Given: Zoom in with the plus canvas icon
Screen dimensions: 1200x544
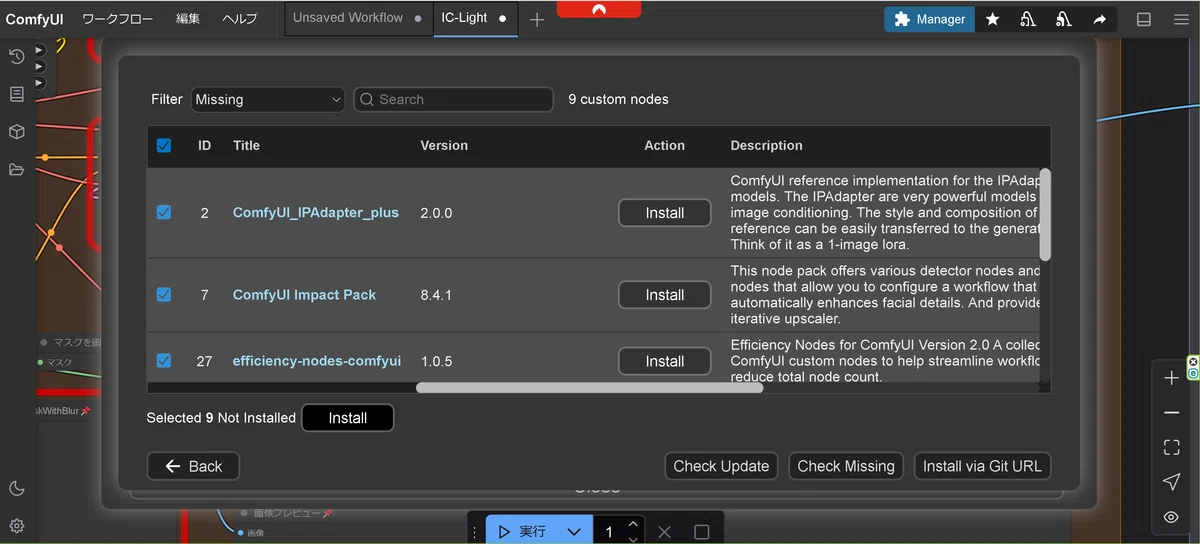Looking at the screenshot, I should [1171, 378].
